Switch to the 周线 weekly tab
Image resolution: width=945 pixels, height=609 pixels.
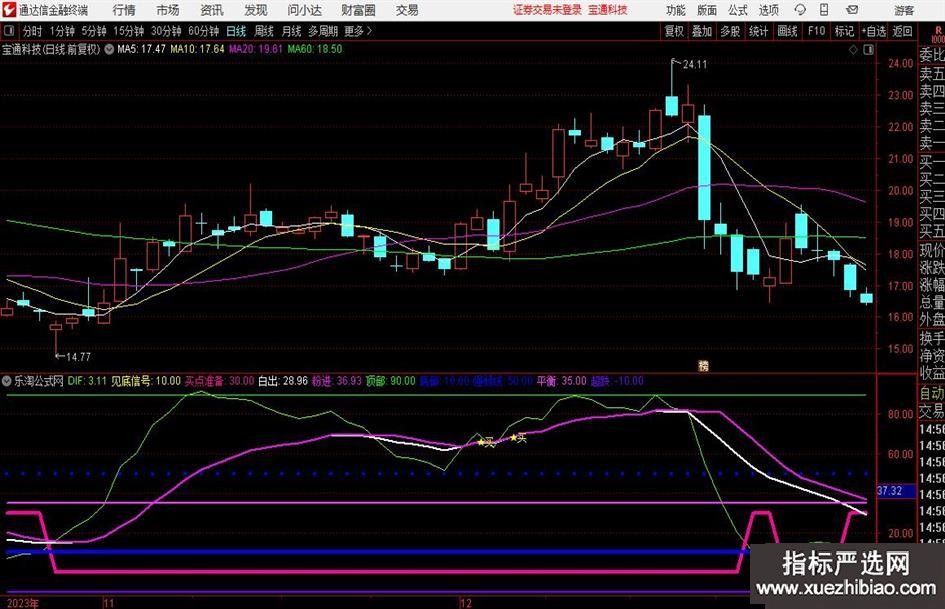tap(263, 31)
